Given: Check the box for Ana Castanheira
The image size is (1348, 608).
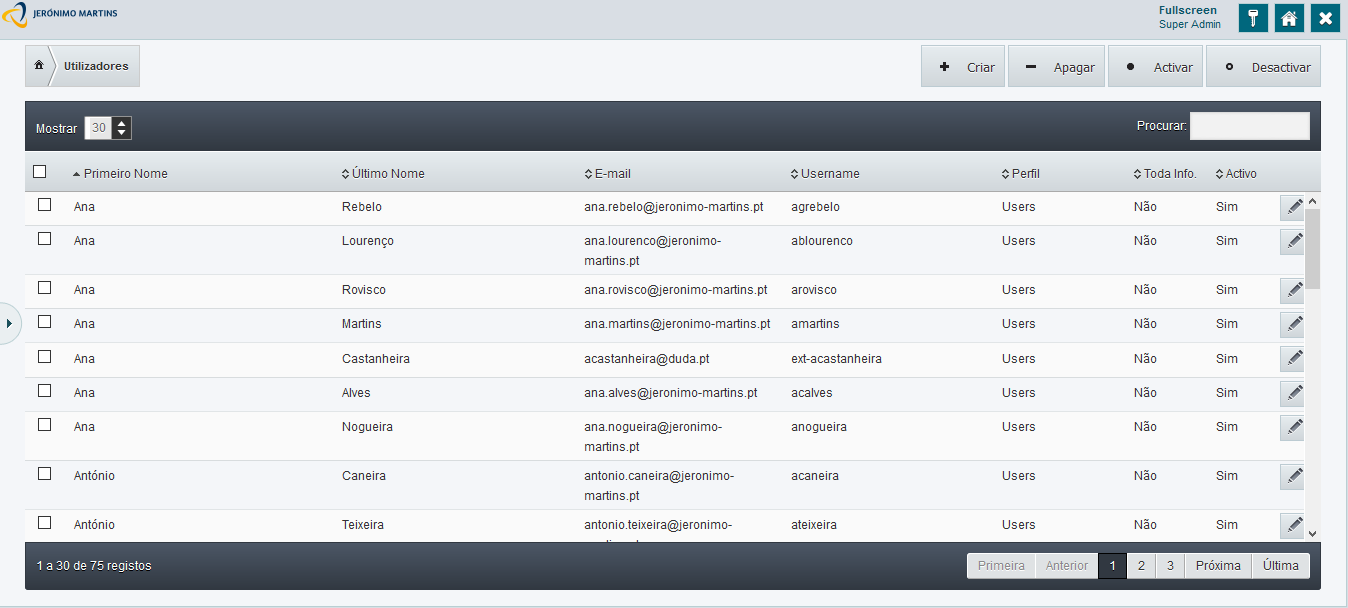Looking at the screenshot, I should (44, 357).
